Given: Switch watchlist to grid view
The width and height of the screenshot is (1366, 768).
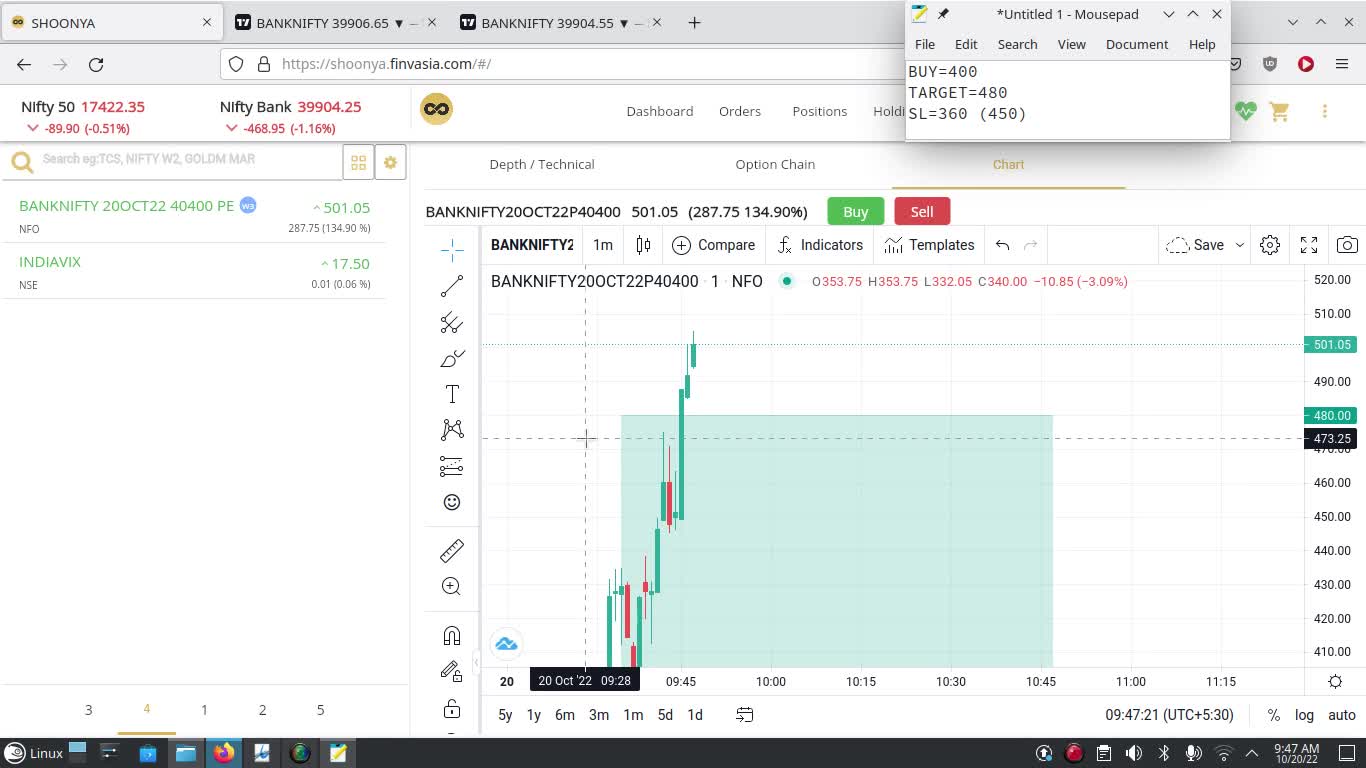Looking at the screenshot, I should coord(358,162).
